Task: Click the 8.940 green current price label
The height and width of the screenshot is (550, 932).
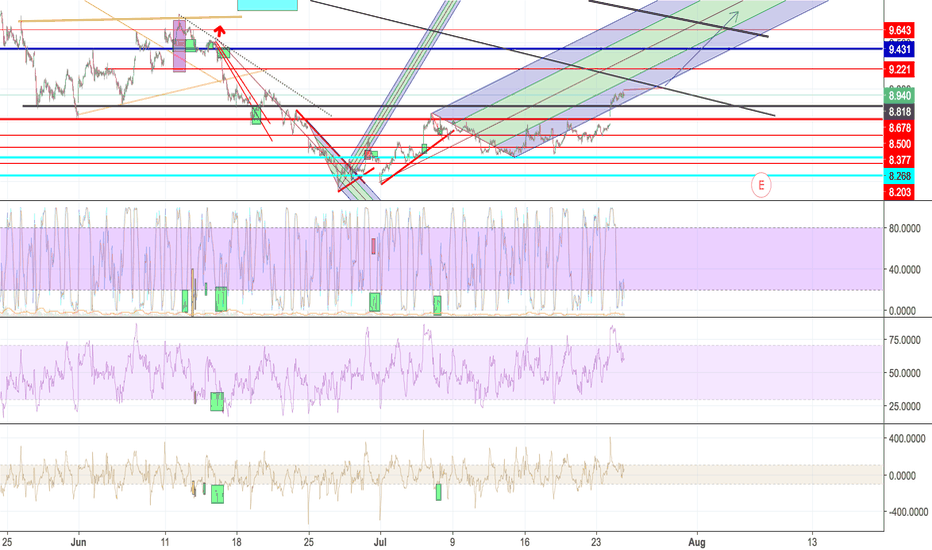Action: pos(899,95)
